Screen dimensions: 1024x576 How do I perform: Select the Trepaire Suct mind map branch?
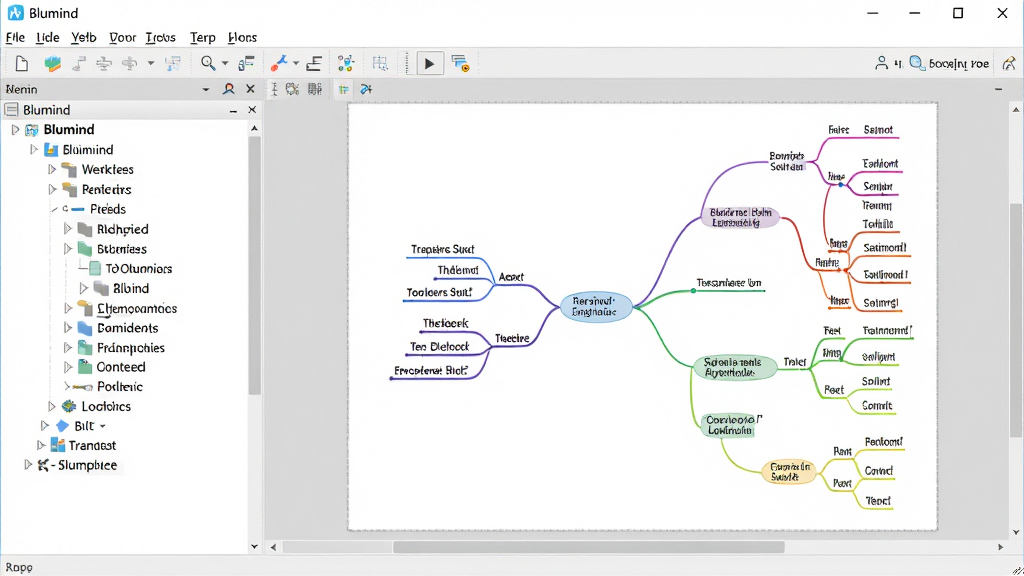click(x=442, y=249)
